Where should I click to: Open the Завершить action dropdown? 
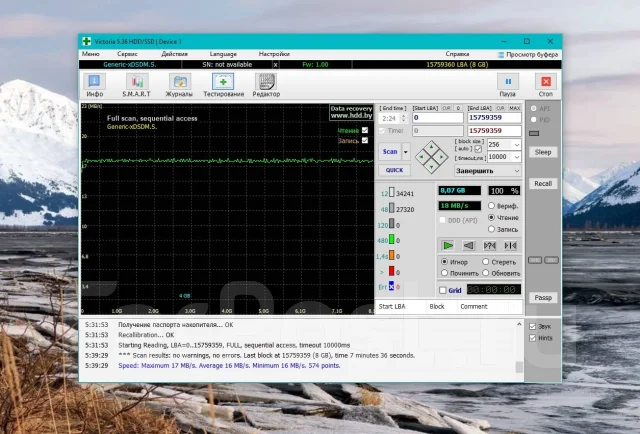(488, 171)
